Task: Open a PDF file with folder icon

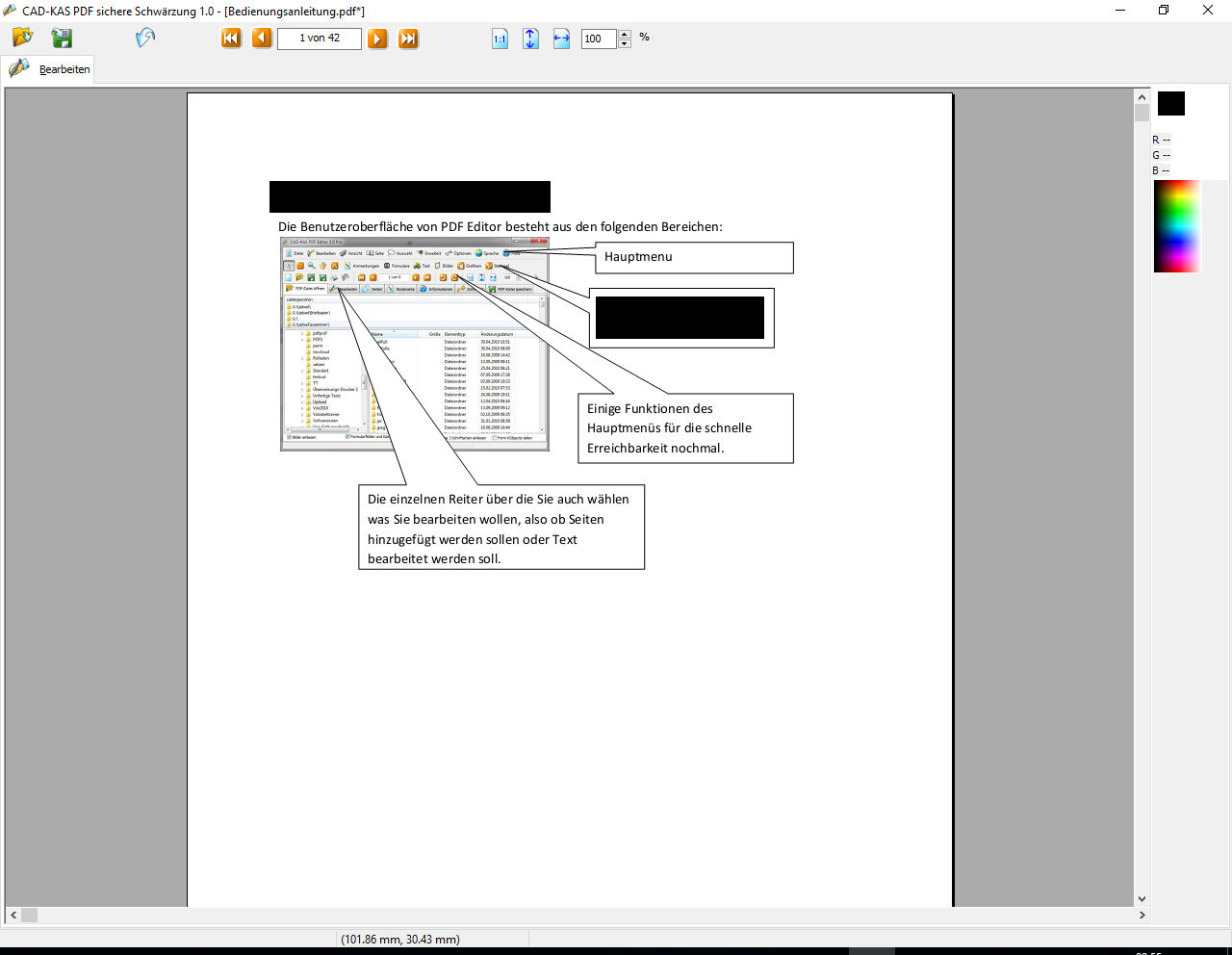Action: click(22, 38)
